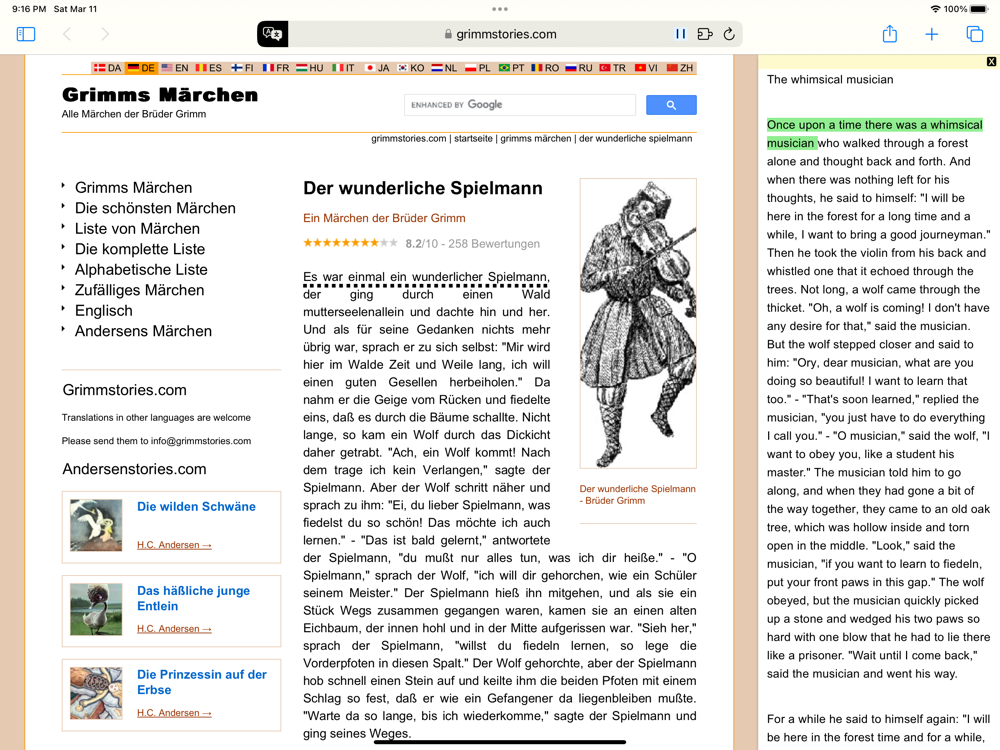
Task: Follow H.C. Andersen link under Prinzessin auf der Erbse
Action: tap(174, 713)
